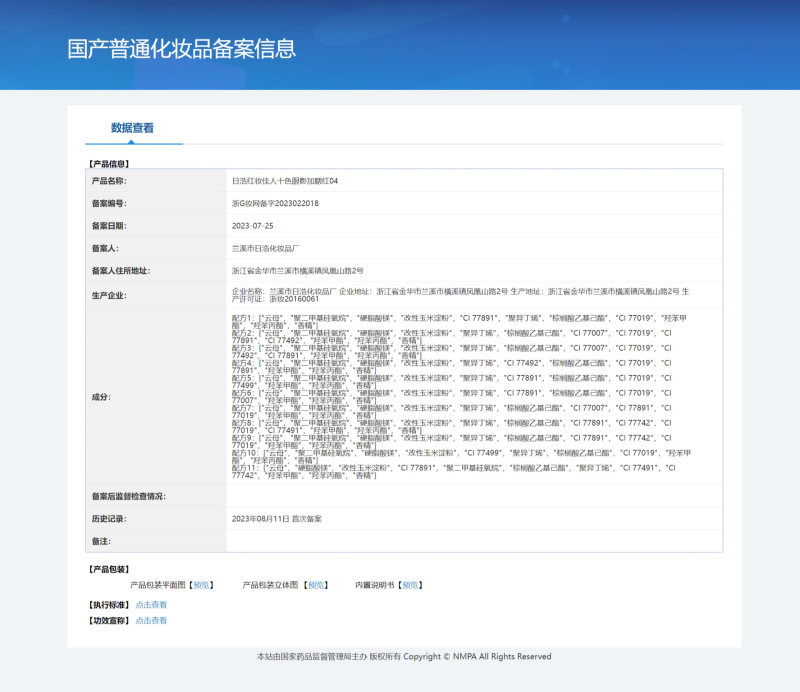This screenshot has width=800, height=692.
Task: Click the NMPA copyright footer text
Action: coord(404,656)
